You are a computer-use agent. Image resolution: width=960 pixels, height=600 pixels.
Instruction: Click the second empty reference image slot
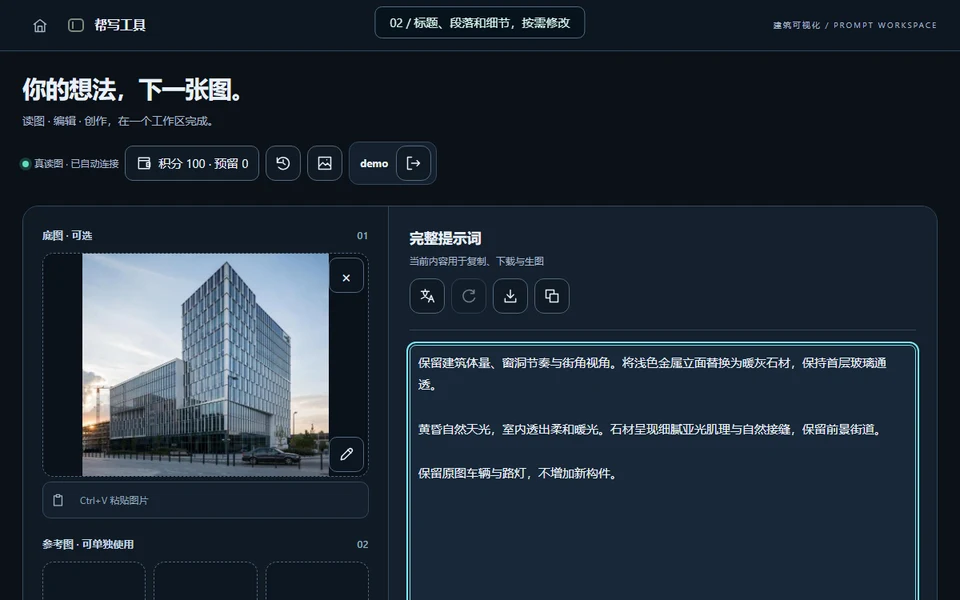(205, 580)
